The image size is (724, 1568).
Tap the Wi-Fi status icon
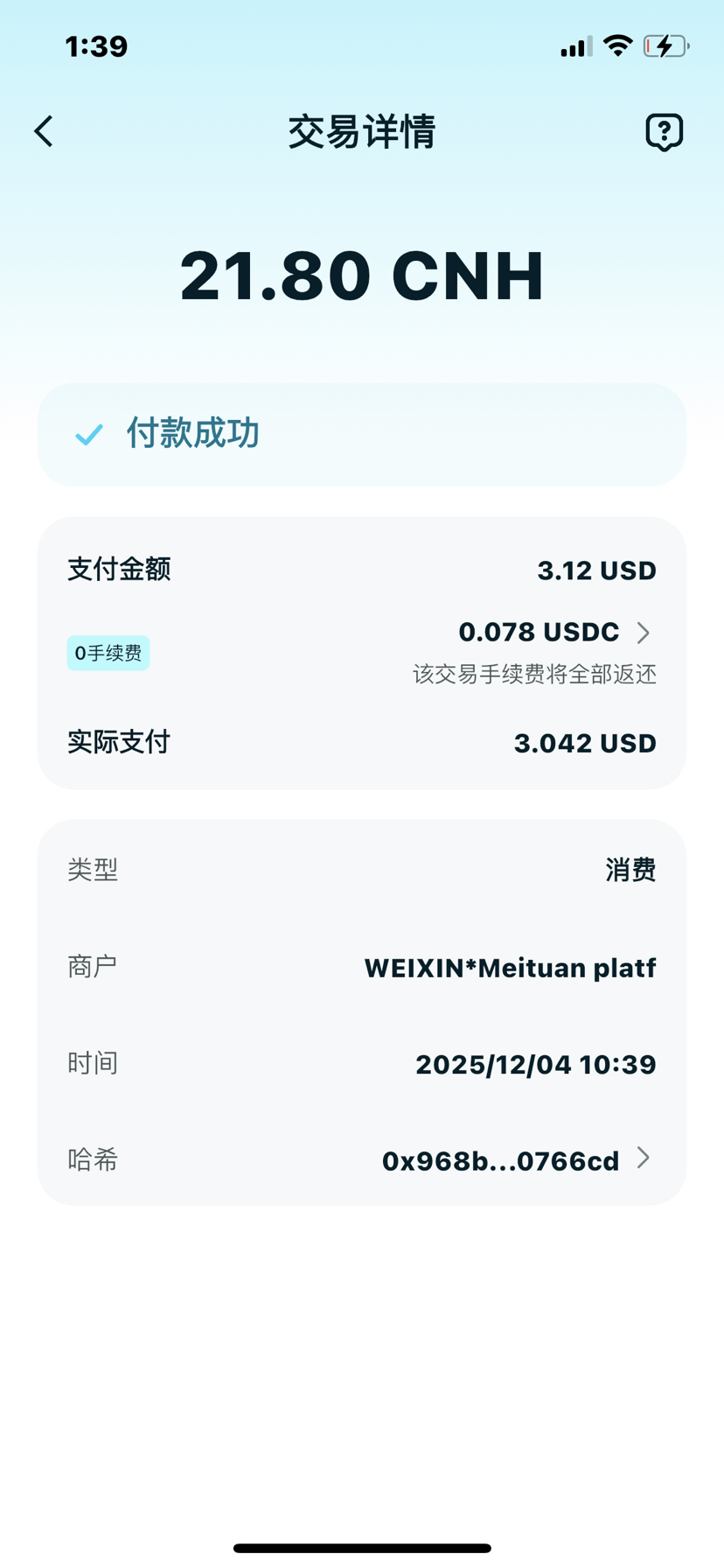(618, 45)
